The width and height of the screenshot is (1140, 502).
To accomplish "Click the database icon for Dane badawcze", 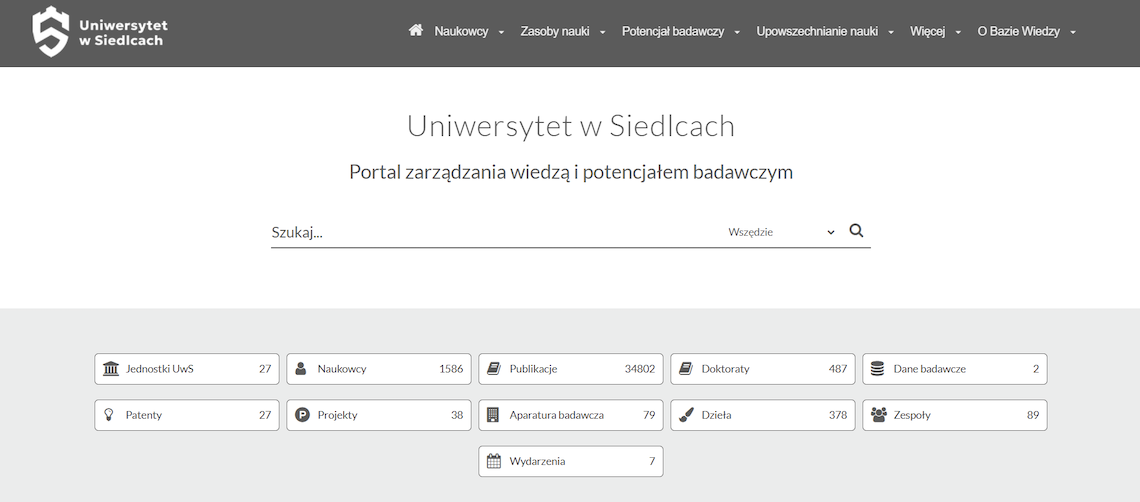I will pyautogui.click(x=878, y=369).
